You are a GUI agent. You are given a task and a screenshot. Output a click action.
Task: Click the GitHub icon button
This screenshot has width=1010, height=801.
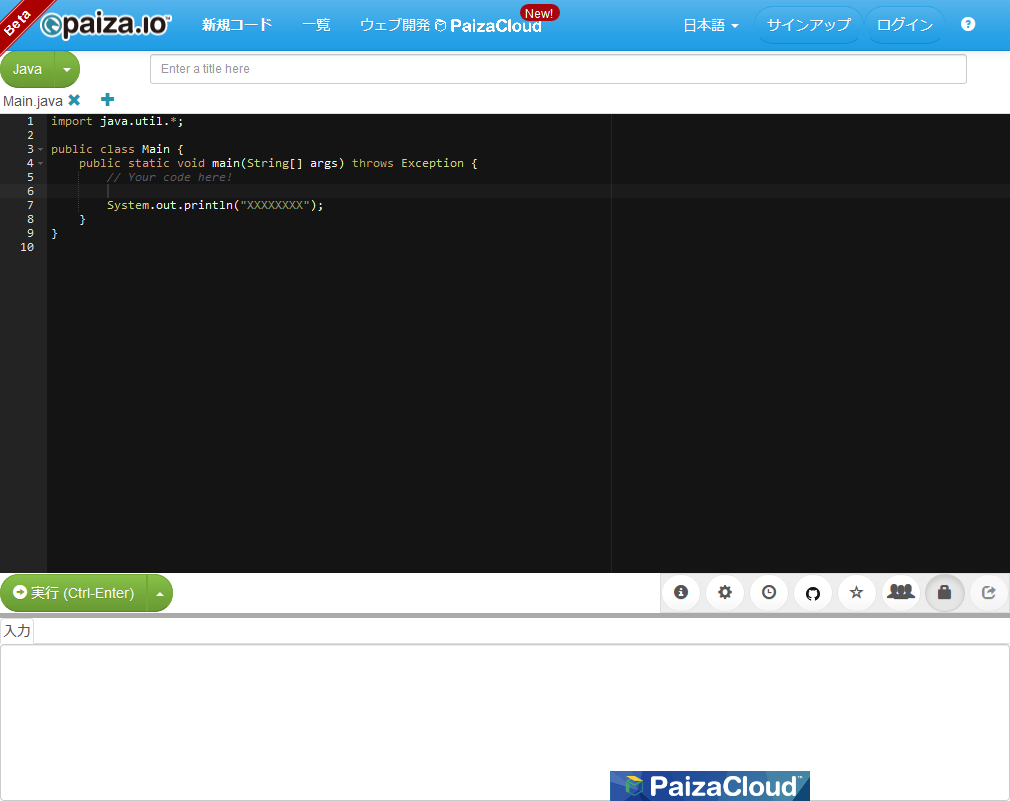(x=813, y=593)
